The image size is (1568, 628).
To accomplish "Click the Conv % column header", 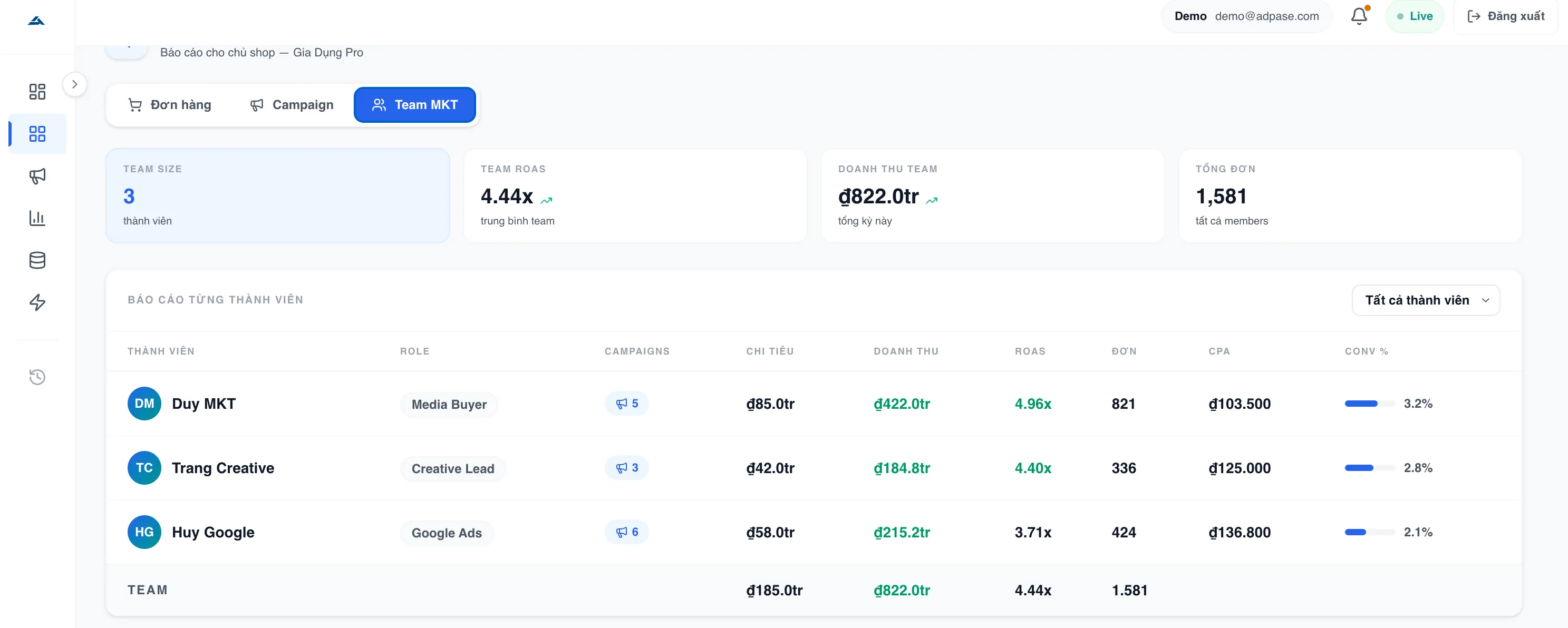I will 1366,351.
